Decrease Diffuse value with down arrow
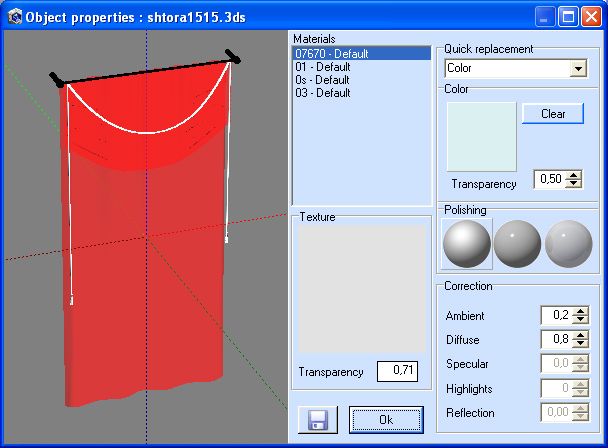The image size is (608, 448). 580,344
